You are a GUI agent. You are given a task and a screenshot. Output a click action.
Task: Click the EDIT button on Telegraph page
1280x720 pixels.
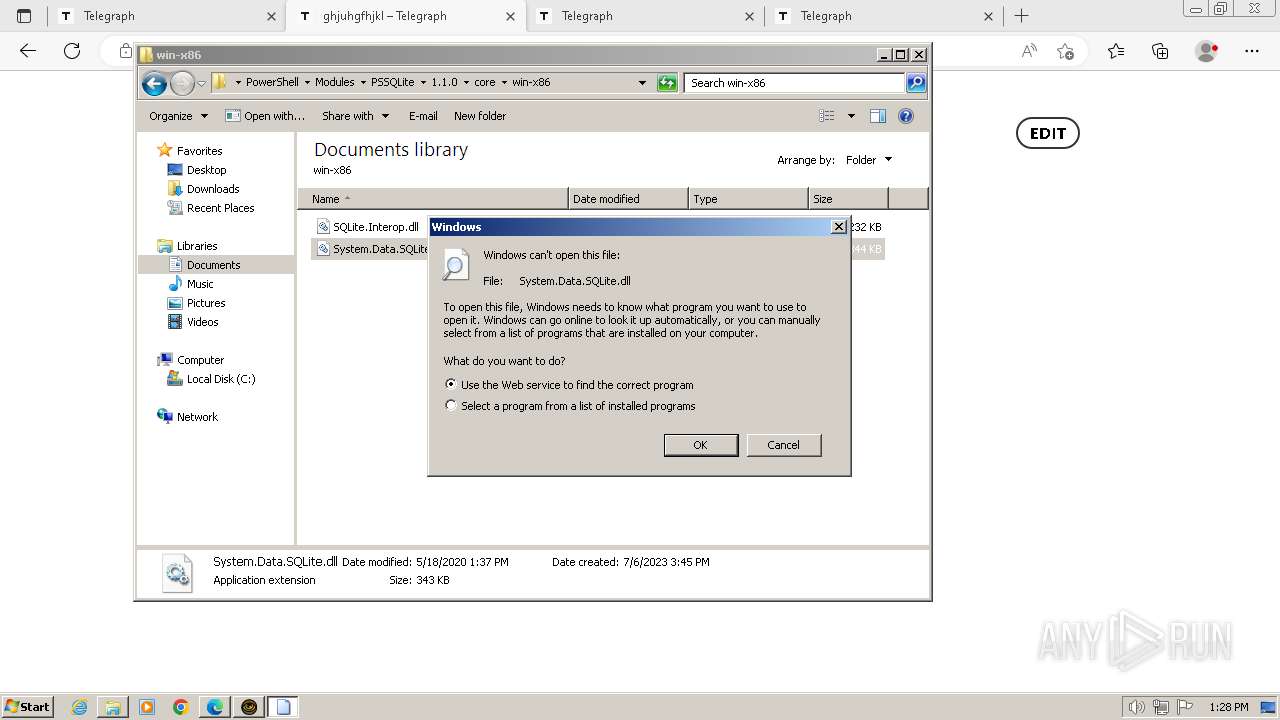click(x=1048, y=133)
